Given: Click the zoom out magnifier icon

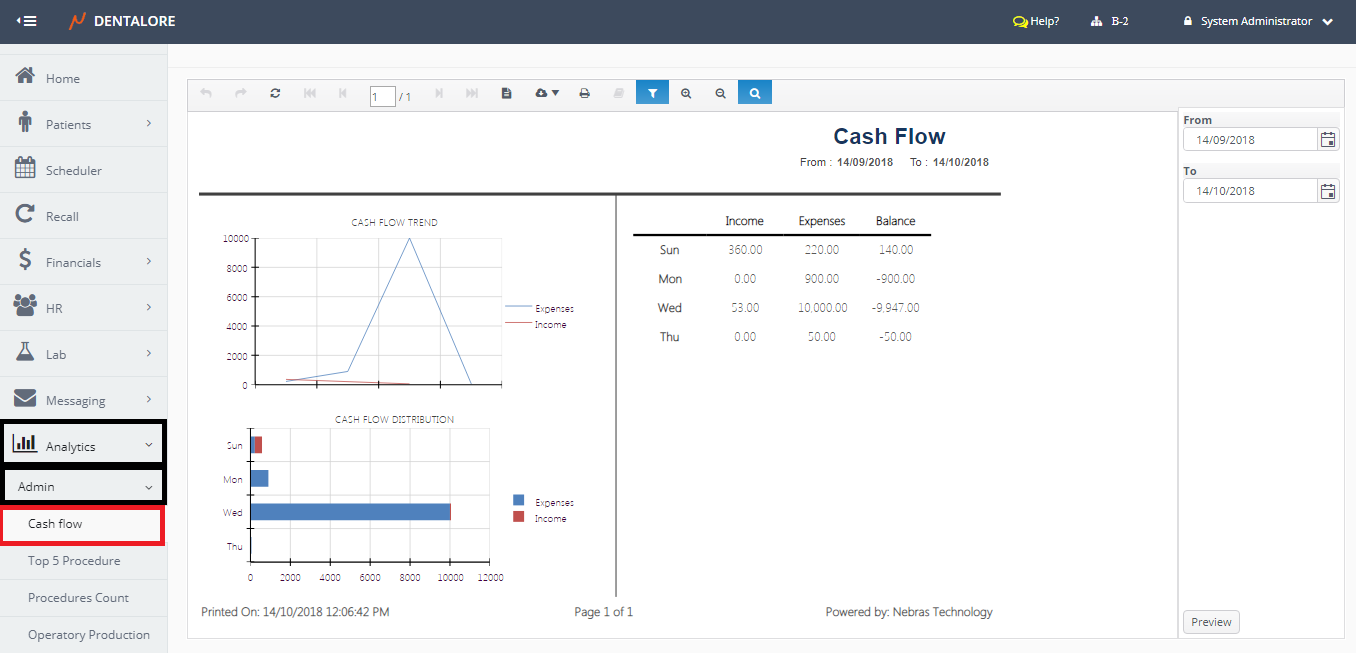Looking at the screenshot, I should [720, 93].
